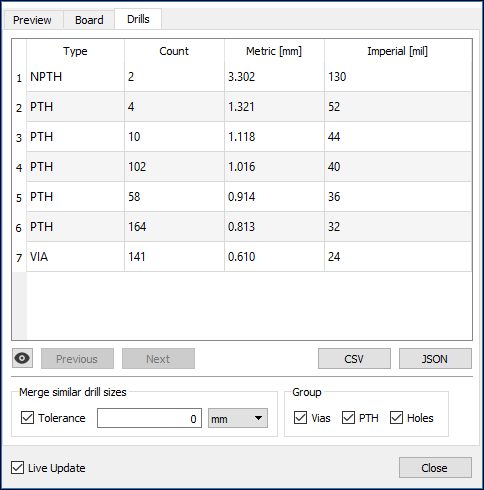The image size is (484, 490).
Task: Select the count cell showing 164
Action: coord(174,227)
